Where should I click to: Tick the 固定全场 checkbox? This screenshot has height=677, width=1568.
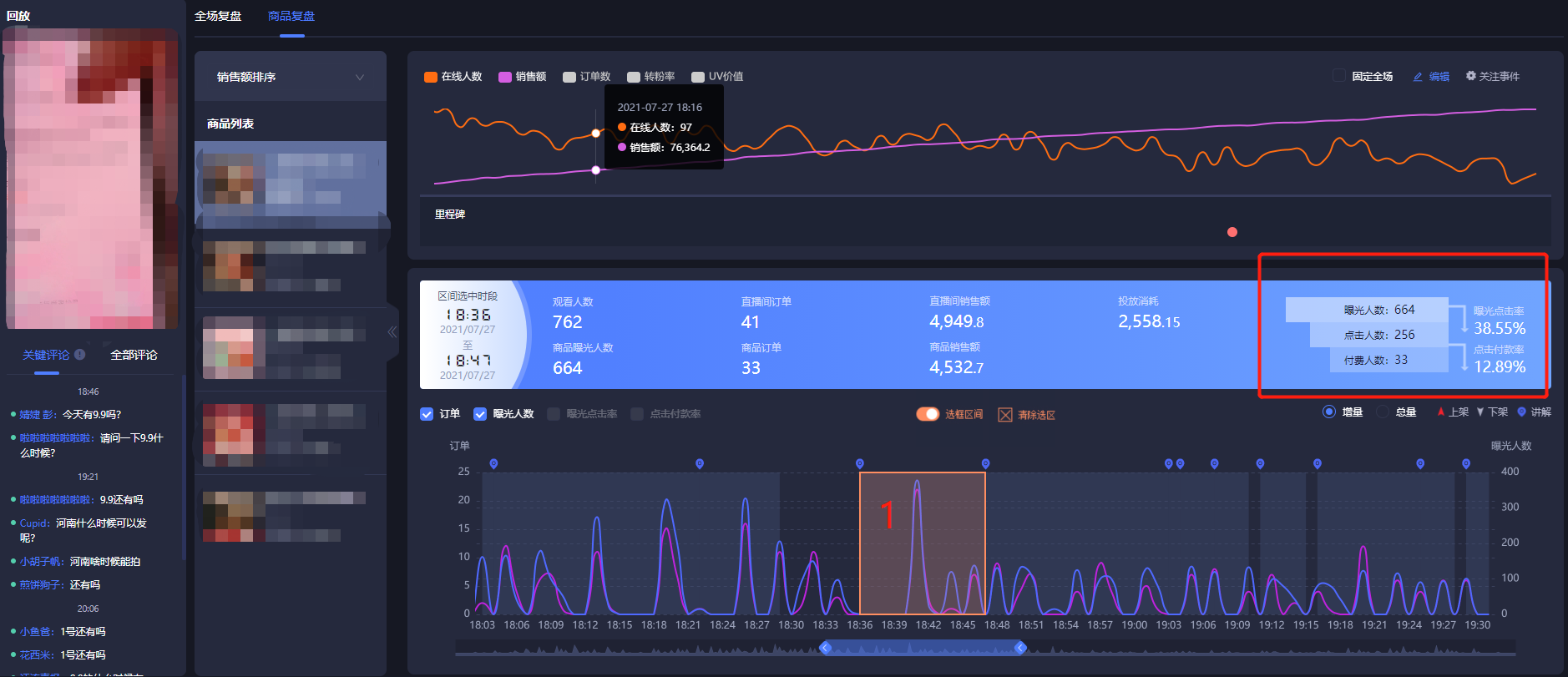pyautogui.click(x=1339, y=76)
